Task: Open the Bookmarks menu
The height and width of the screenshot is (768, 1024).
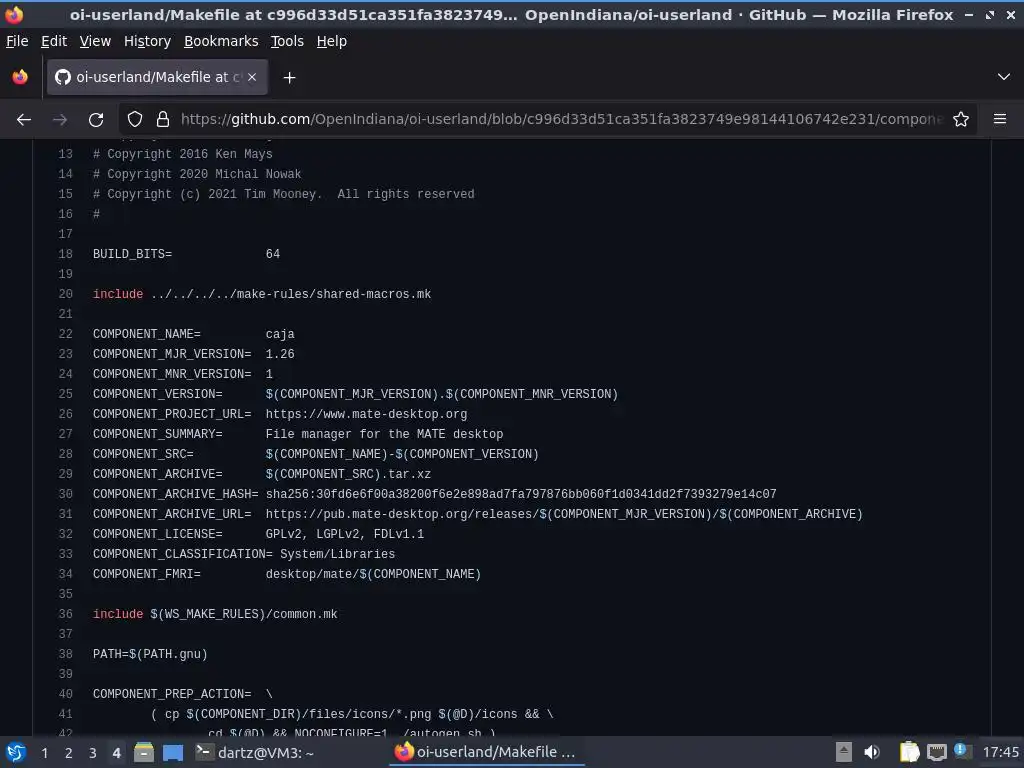Action: [221, 41]
